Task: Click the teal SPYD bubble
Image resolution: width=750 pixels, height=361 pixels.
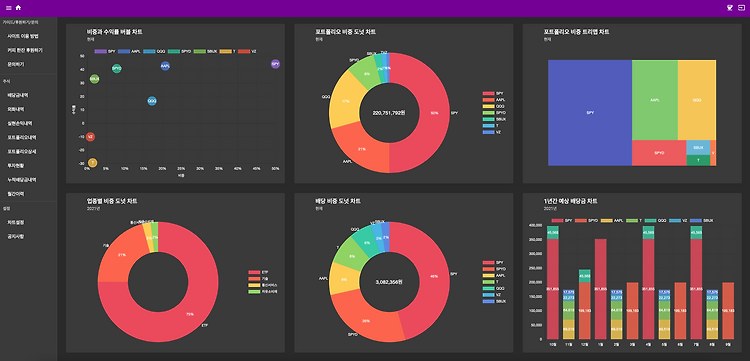Action: tap(116, 68)
